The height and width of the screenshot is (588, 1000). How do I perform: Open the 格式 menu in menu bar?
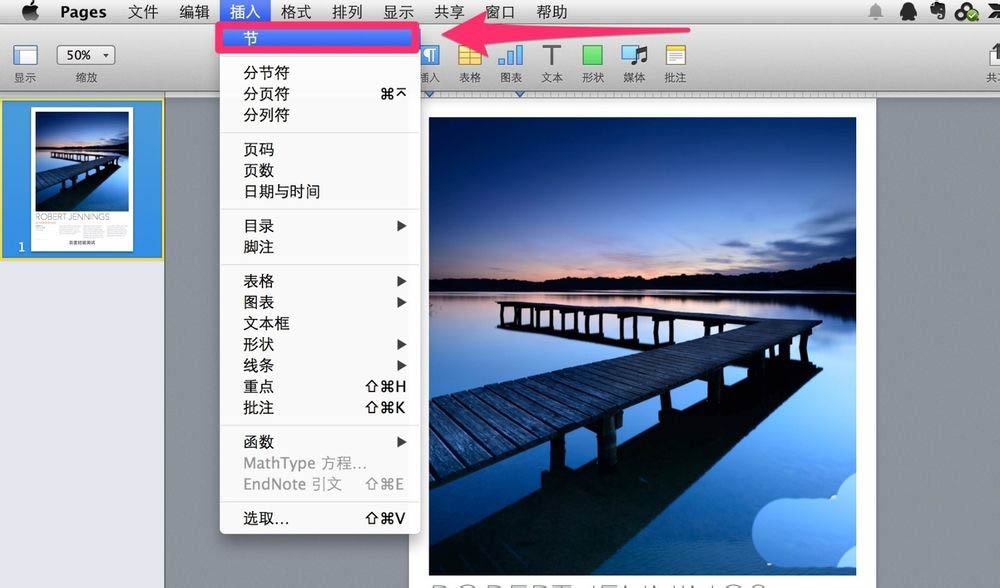tap(296, 12)
